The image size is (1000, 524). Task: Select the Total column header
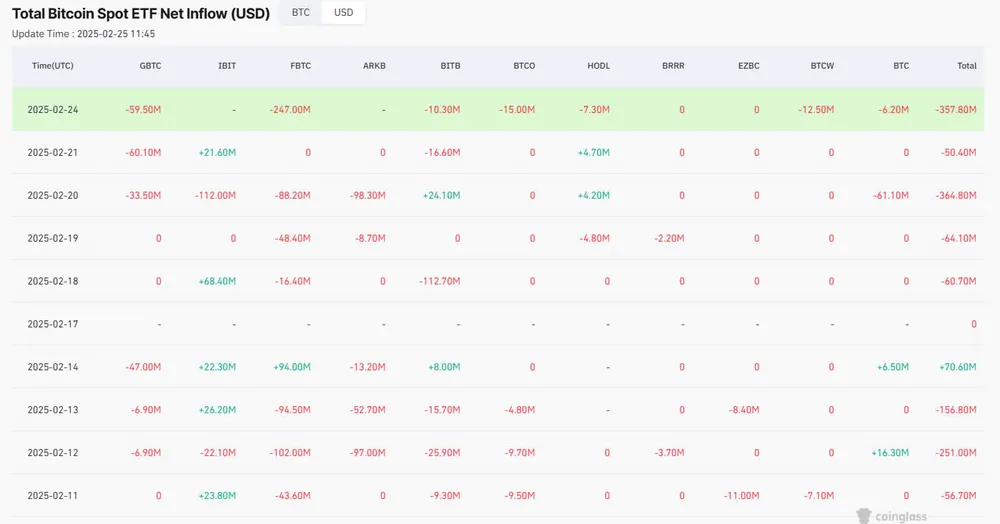point(966,66)
